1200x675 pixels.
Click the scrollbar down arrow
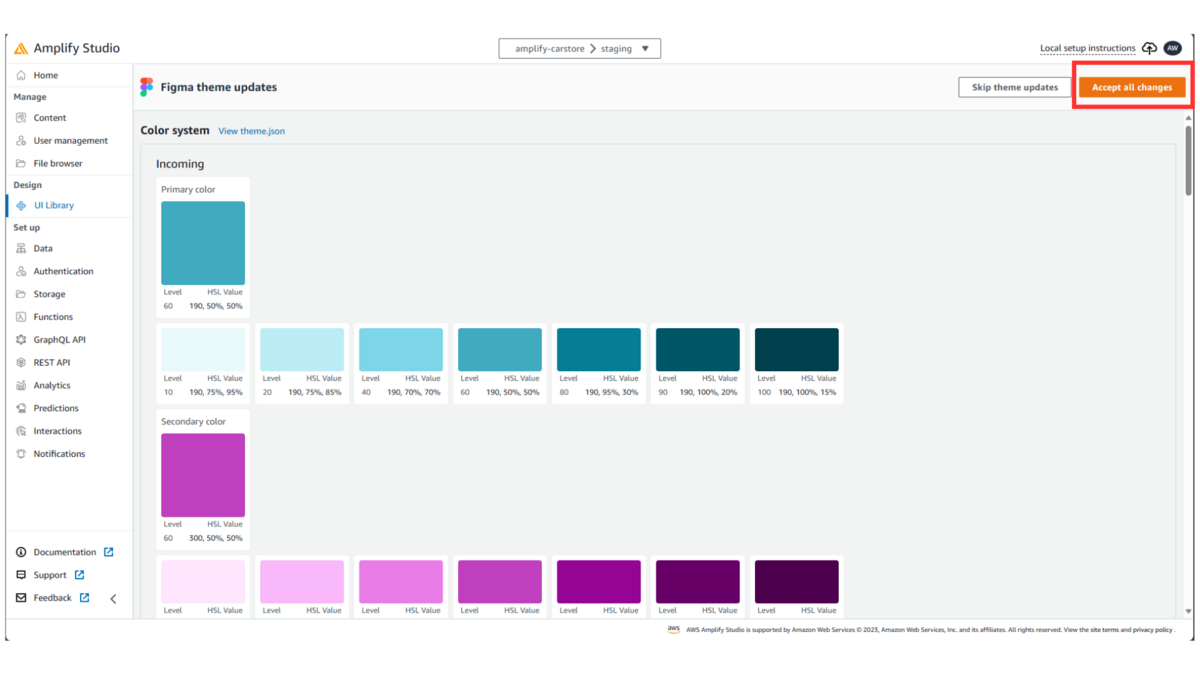tap(1188, 611)
